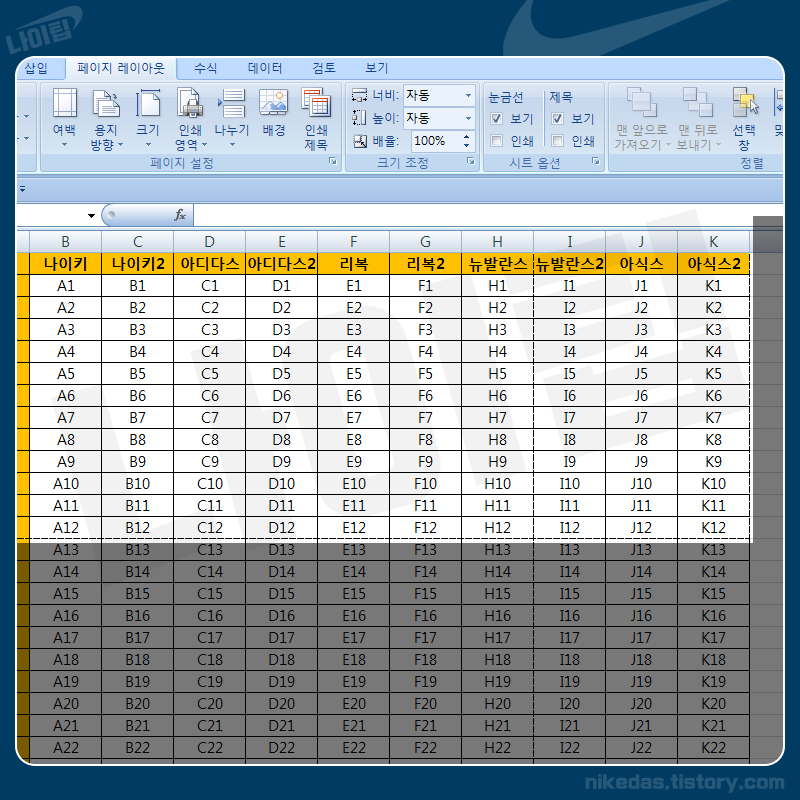Screen dimensions: 800x800
Task: Open 페이지 설정 dialog launcher
Action: pyautogui.click(x=333, y=162)
